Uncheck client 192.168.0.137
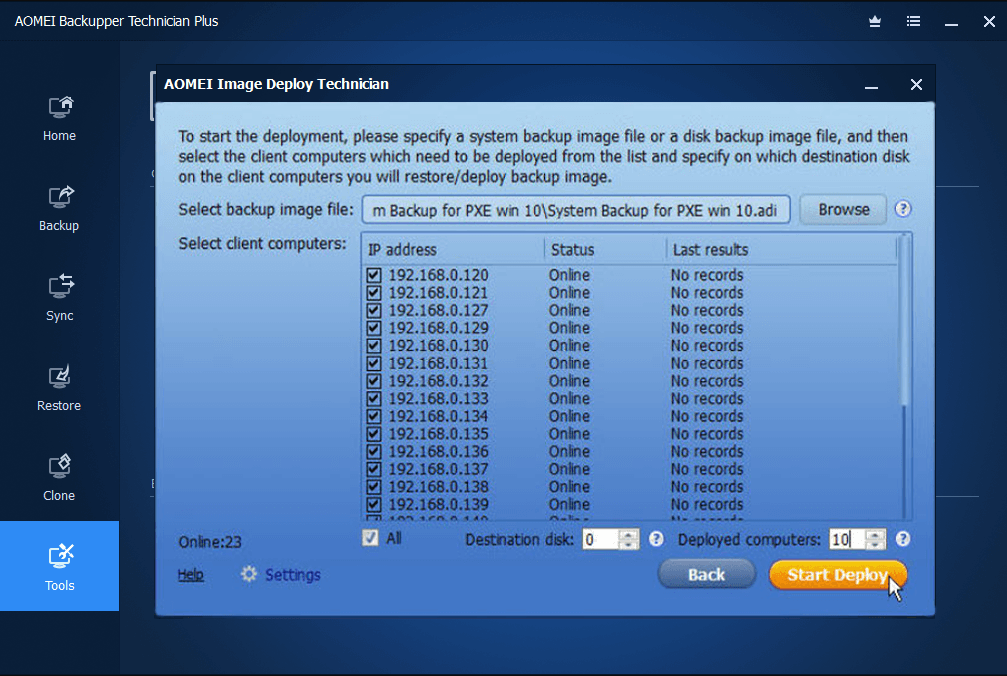 pos(374,469)
